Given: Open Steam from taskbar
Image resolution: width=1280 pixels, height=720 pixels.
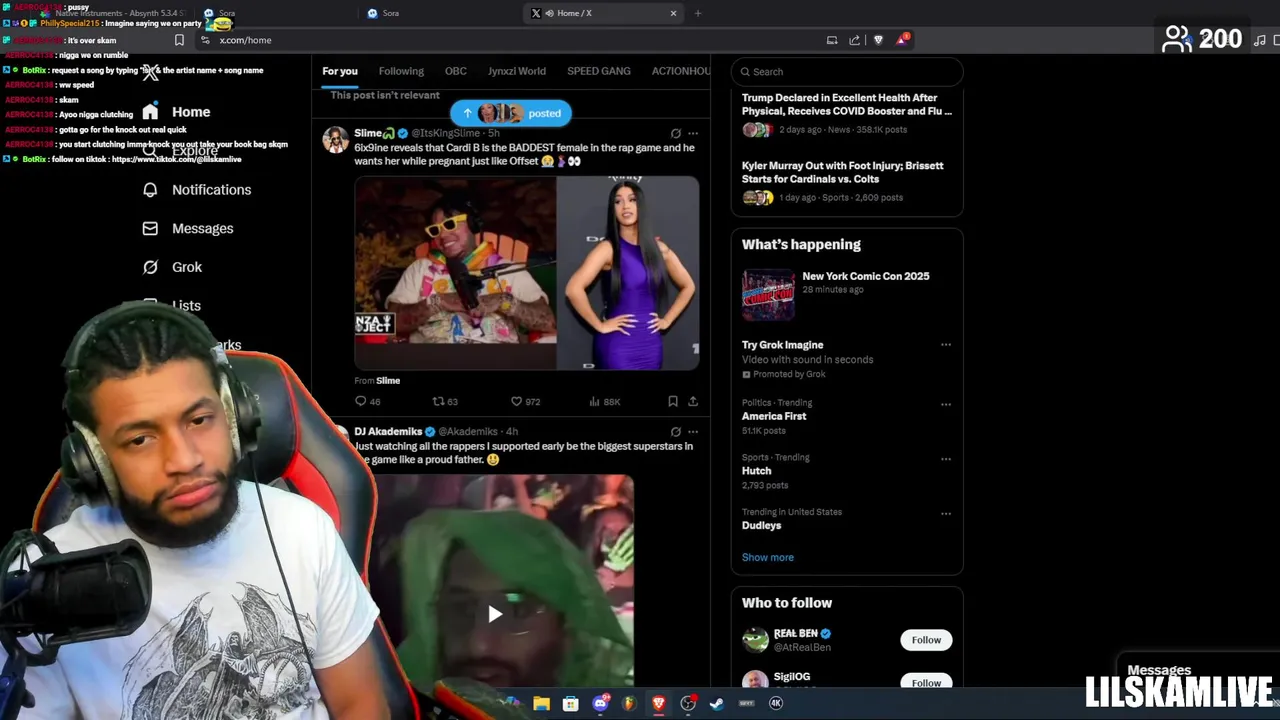Looking at the screenshot, I should point(717,703).
